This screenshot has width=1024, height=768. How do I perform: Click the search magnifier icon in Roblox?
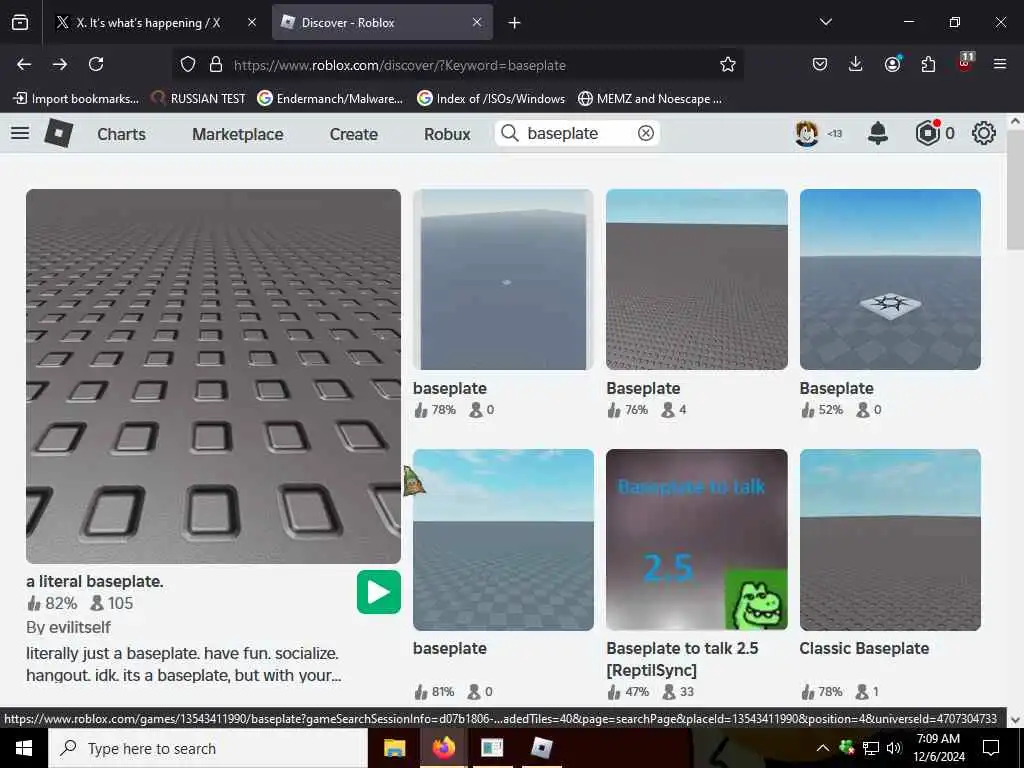pos(509,133)
